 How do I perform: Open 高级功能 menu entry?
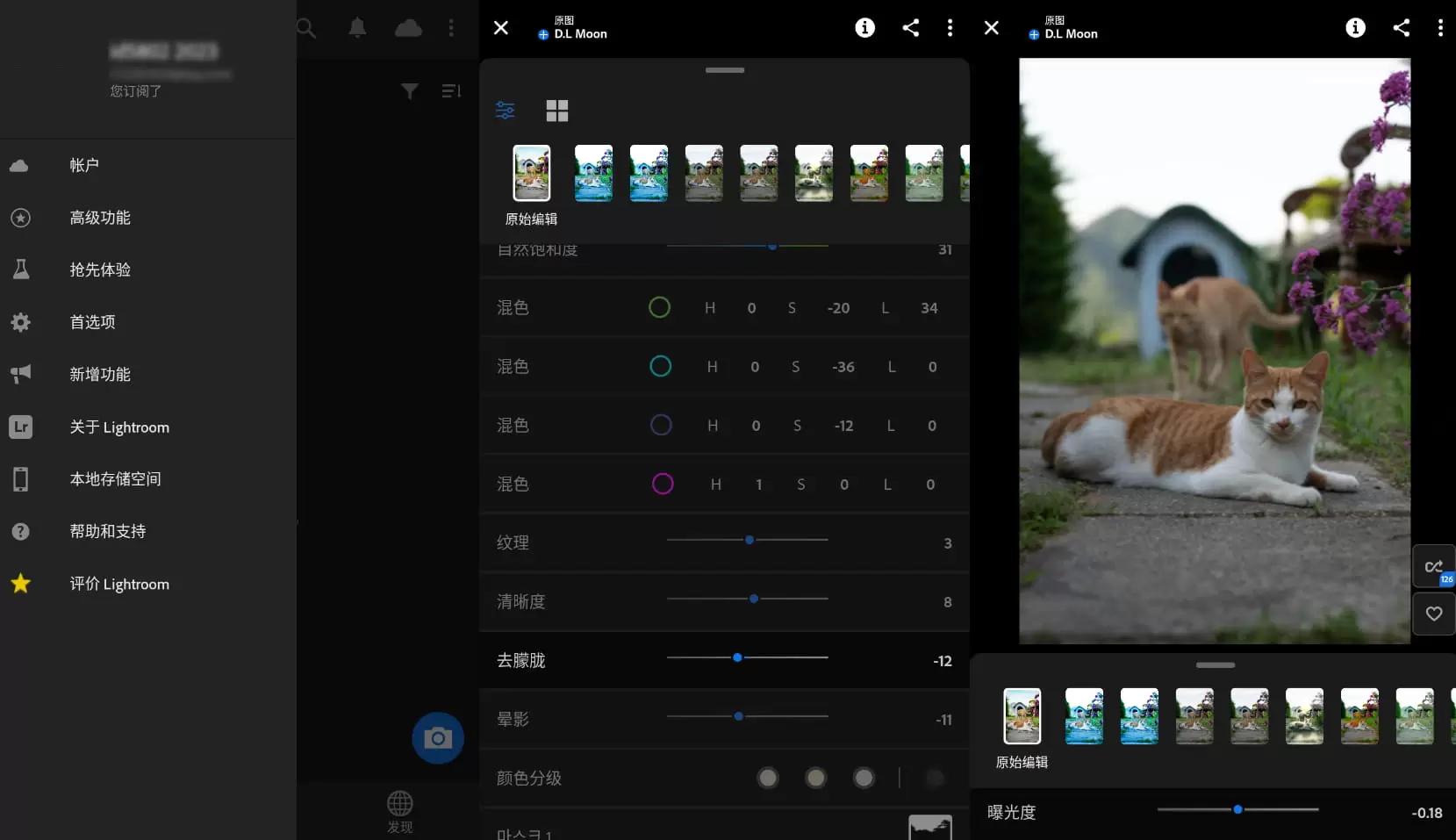tap(148, 218)
